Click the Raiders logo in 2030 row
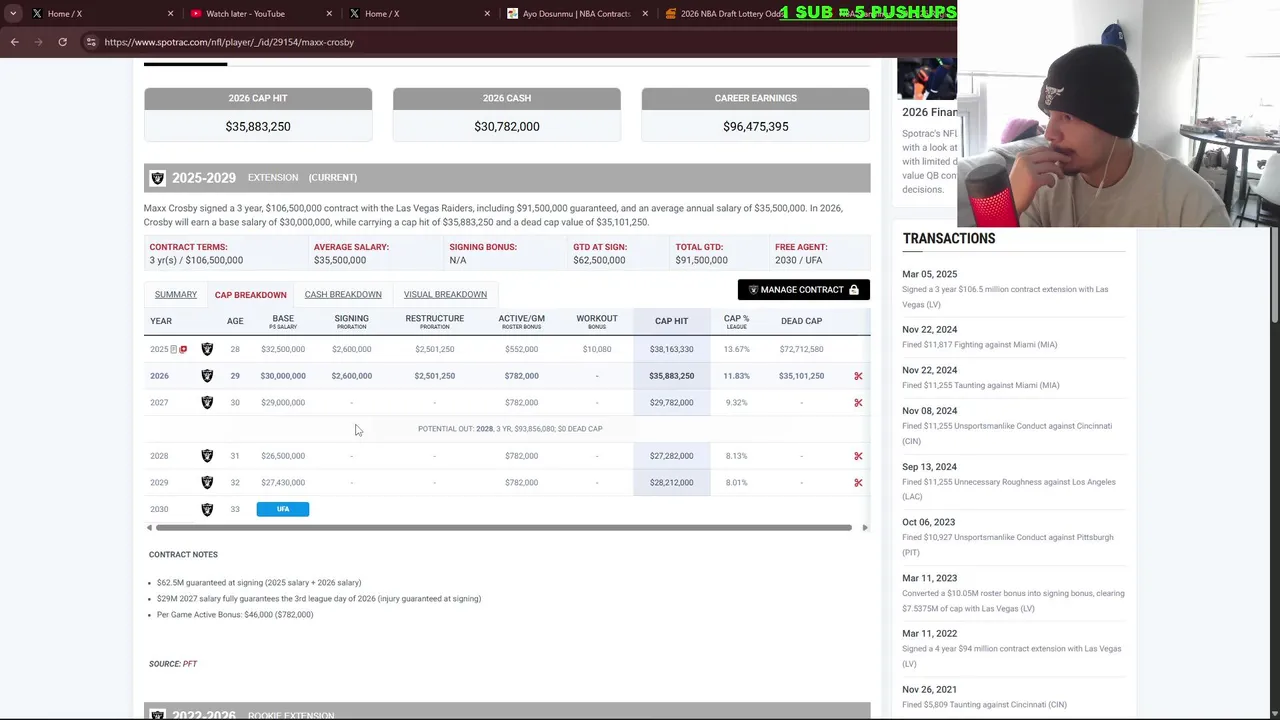 tap(207, 509)
